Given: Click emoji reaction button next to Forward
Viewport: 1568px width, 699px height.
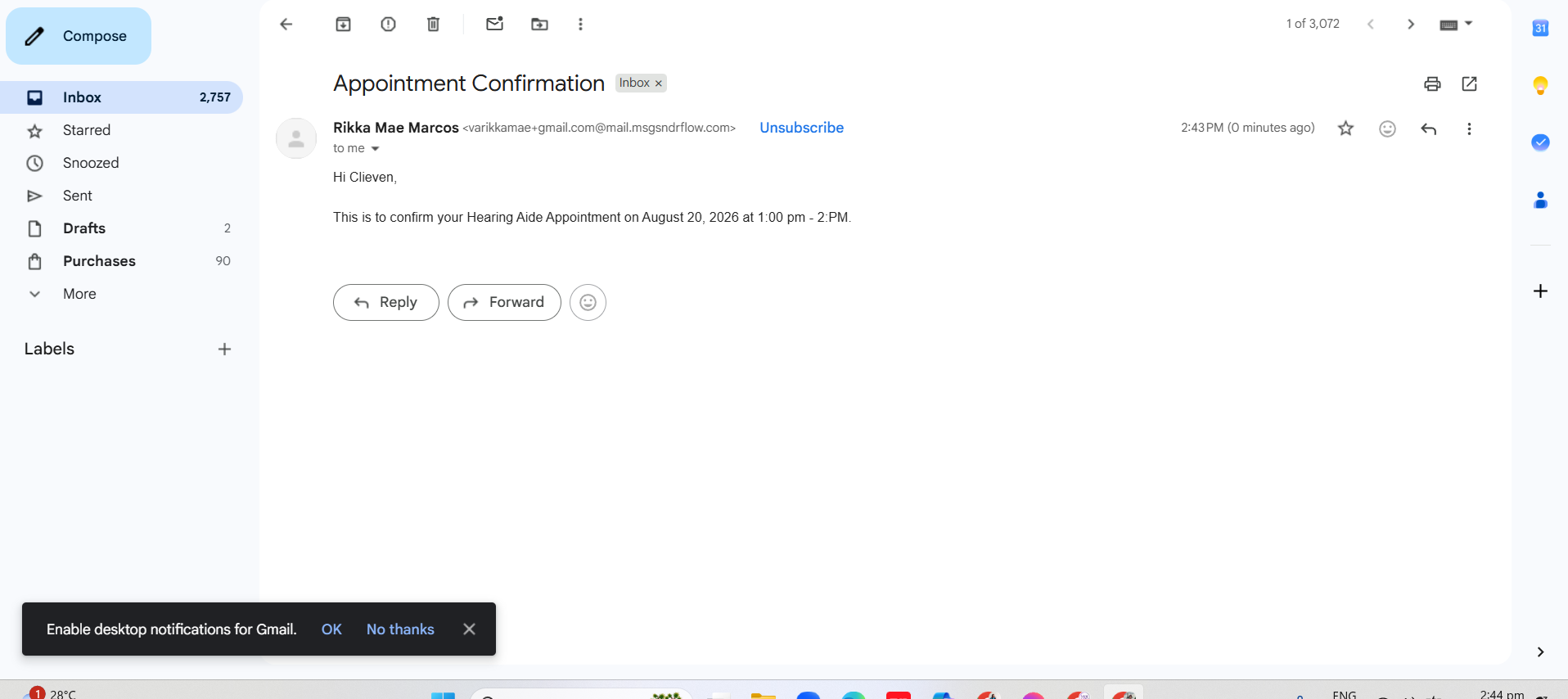Looking at the screenshot, I should 588,302.
